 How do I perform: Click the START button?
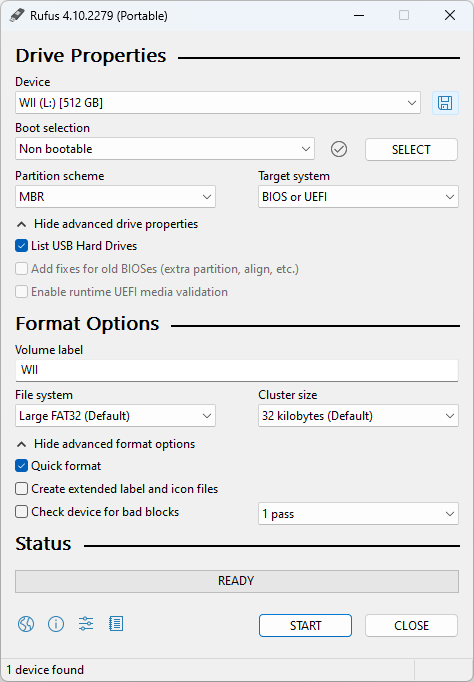[305, 625]
